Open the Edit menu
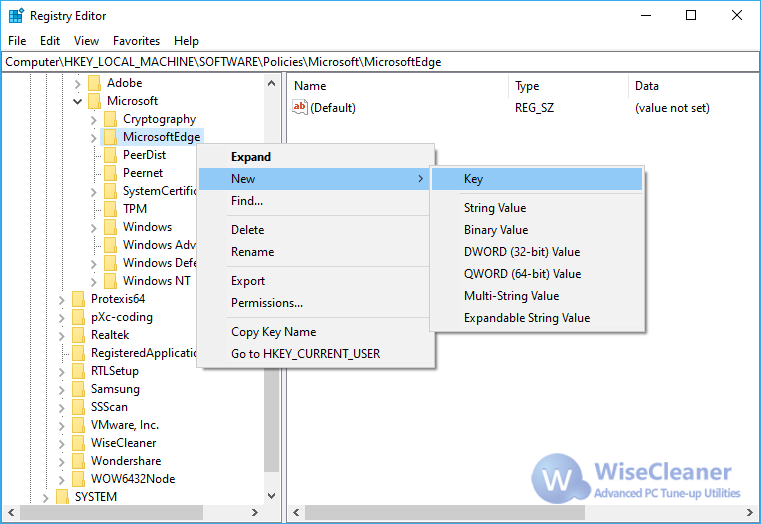The image size is (761, 524). pyautogui.click(x=50, y=41)
